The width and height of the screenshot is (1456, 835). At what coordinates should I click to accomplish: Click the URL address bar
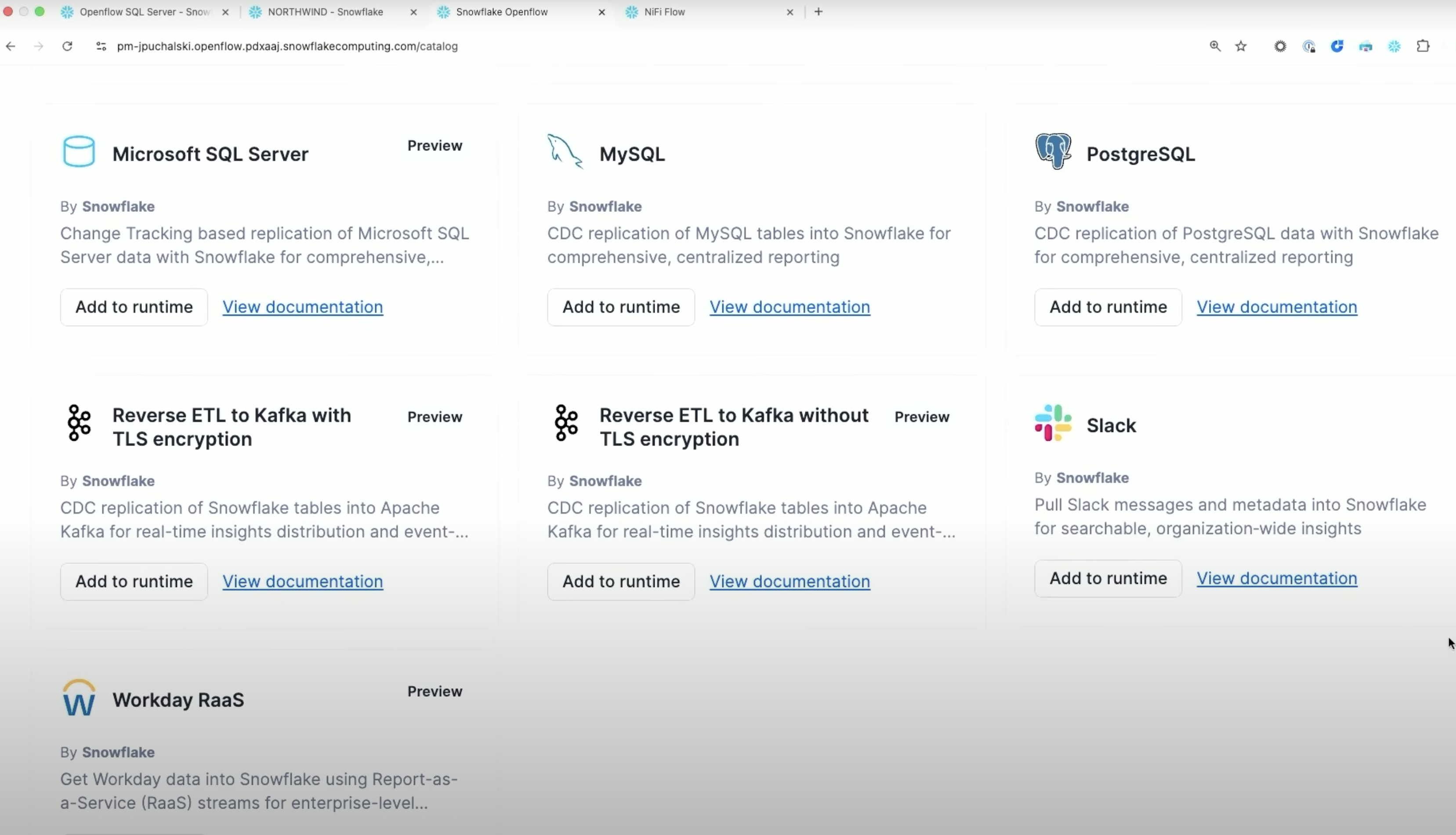click(x=286, y=47)
